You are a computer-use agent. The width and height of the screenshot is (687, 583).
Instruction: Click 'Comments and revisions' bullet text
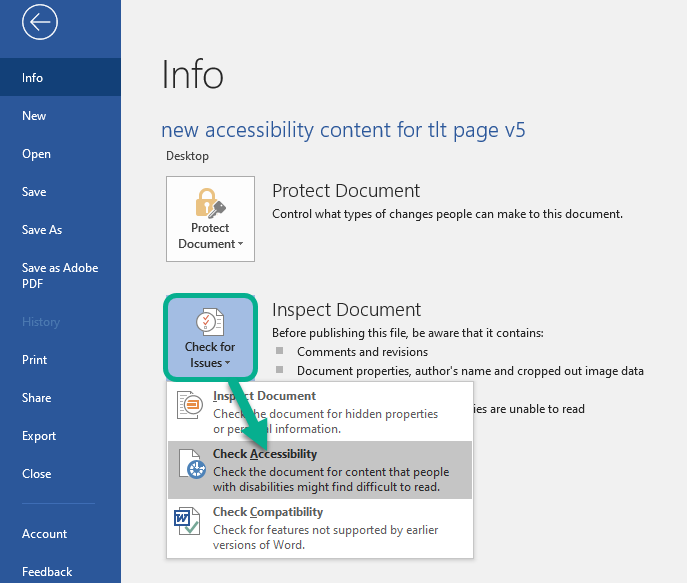[x=362, y=352]
